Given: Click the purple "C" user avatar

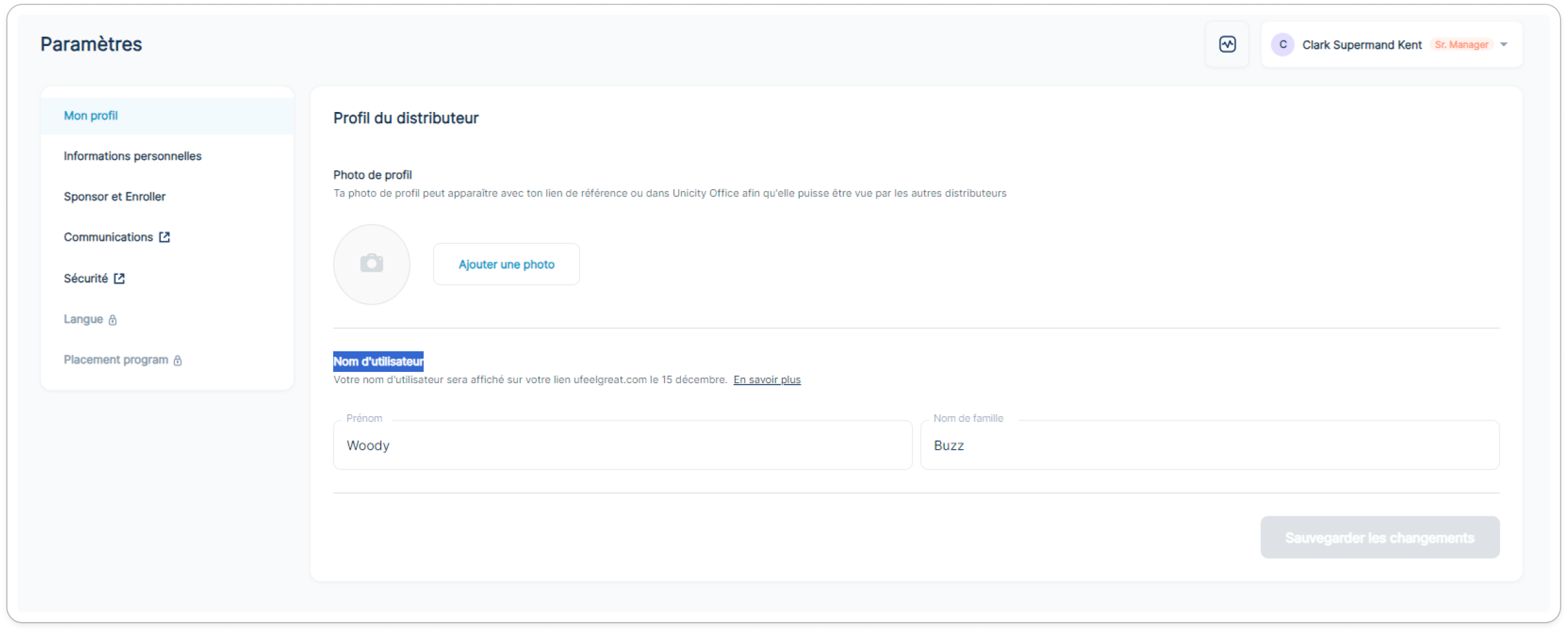Looking at the screenshot, I should coord(1282,45).
